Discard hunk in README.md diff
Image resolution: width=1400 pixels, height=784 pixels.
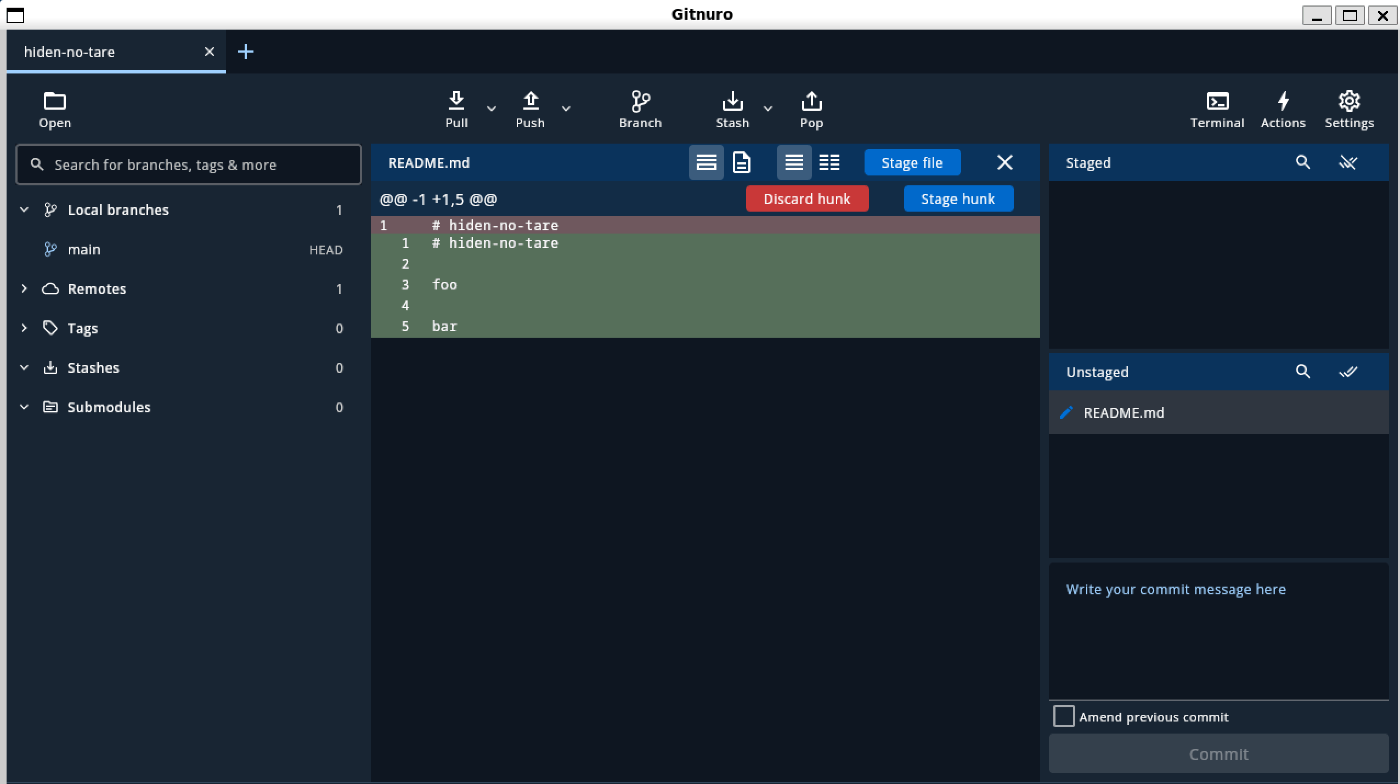807,199
